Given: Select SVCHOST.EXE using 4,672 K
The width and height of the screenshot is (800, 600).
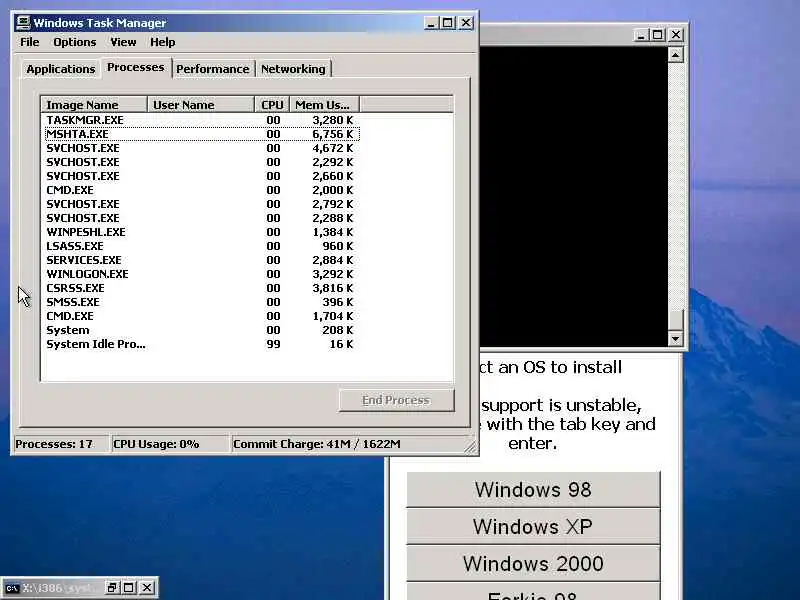Looking at the screenshot, I should pos(202,148).
